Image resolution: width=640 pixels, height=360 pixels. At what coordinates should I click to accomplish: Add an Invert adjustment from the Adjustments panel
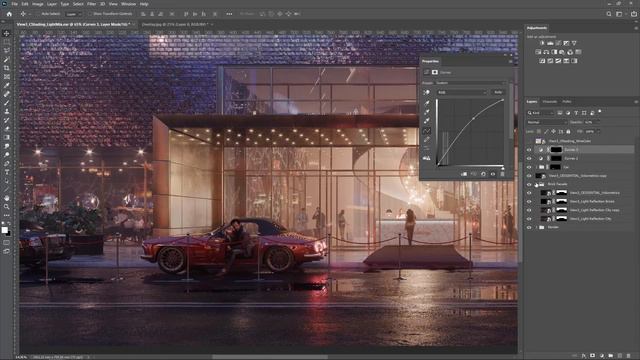coord(542,61)
